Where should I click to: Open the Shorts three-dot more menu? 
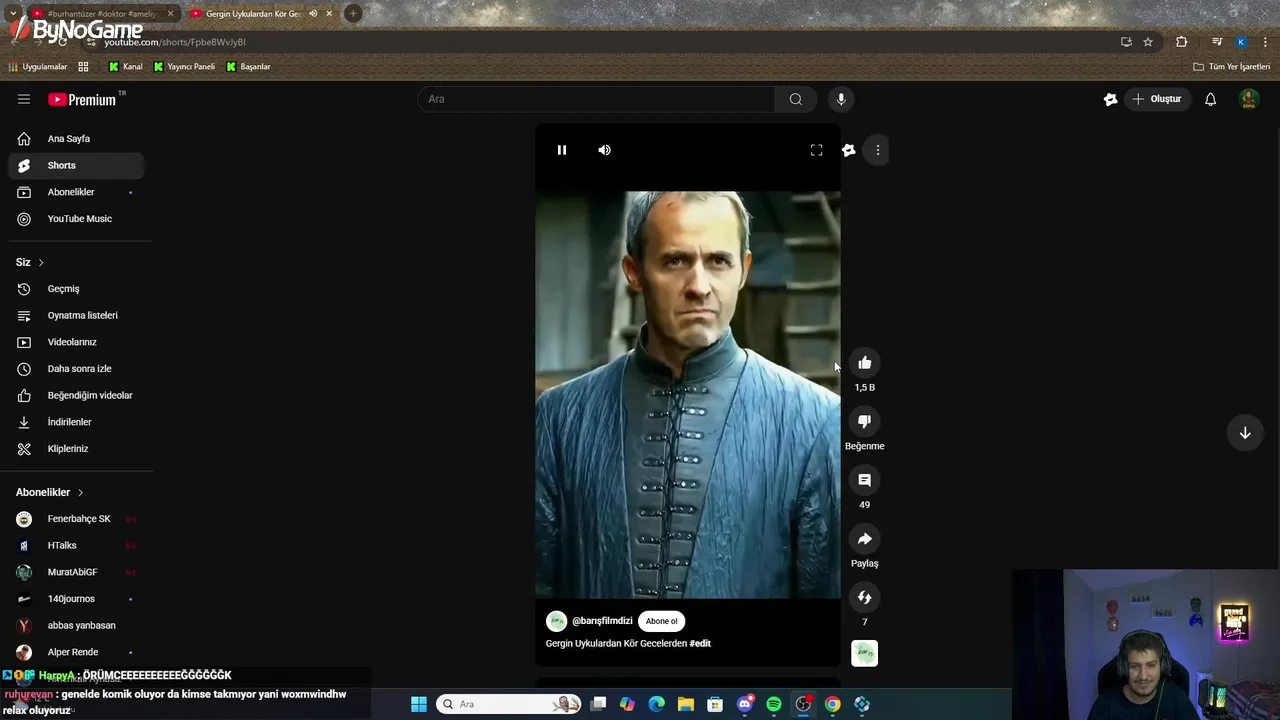(878, 150)
